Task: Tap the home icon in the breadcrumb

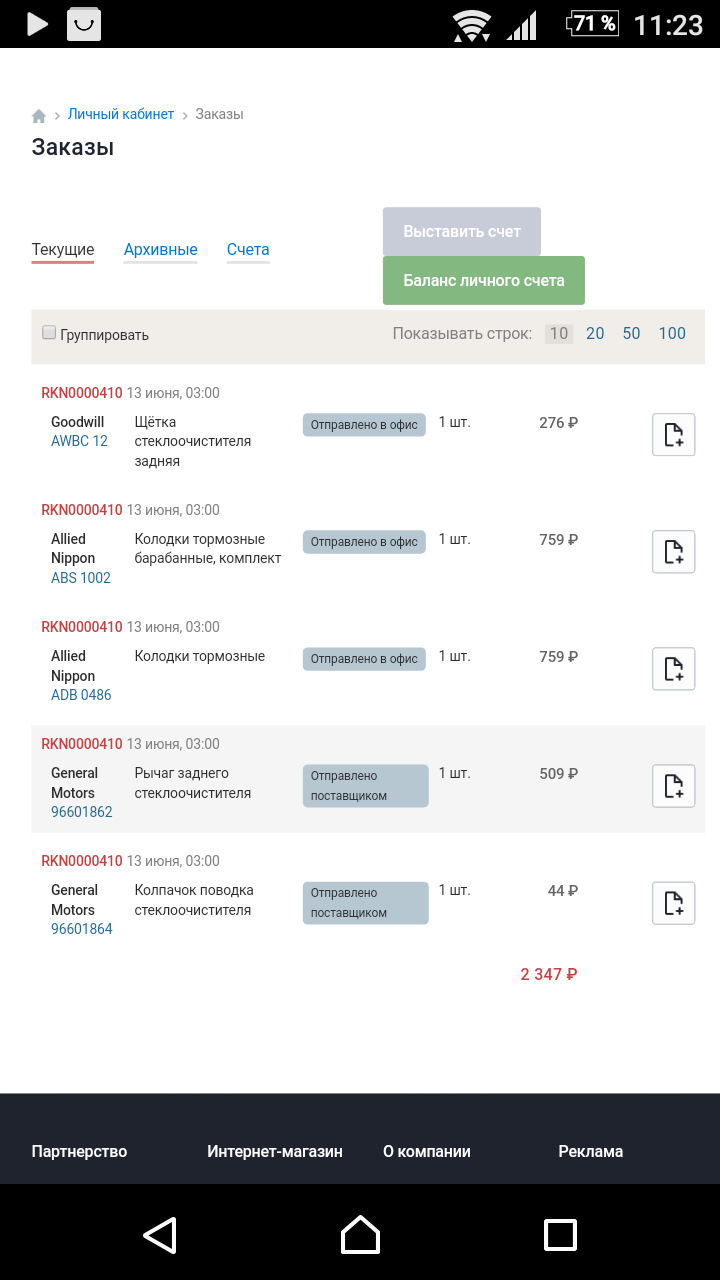Action: [39, 116]
